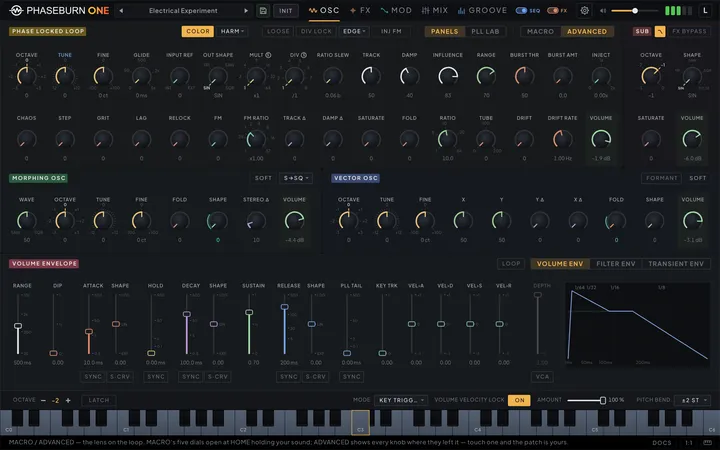
Task: Click the Morphing Osc Volume knob
Action: [x=294, y=220]
